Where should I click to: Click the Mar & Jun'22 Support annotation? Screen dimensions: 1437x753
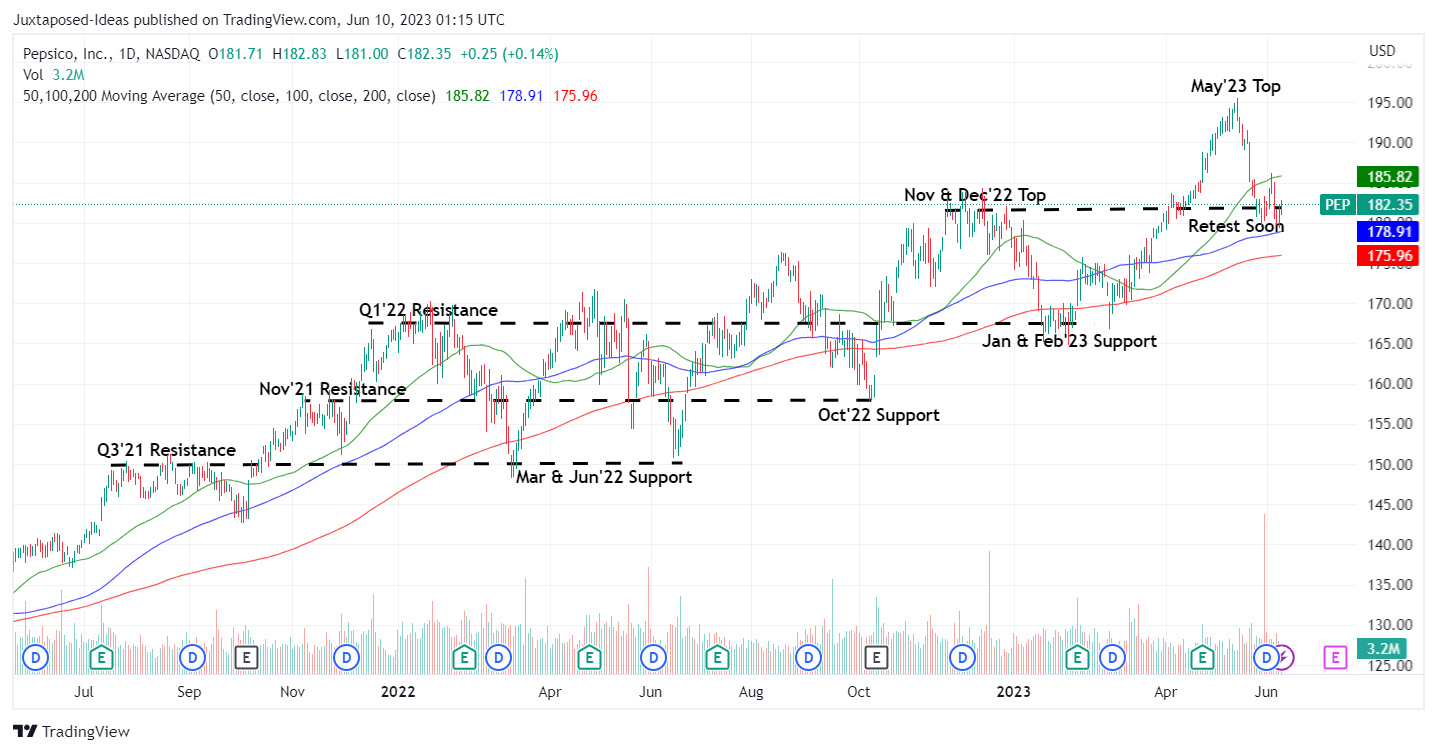click(604, 477)
